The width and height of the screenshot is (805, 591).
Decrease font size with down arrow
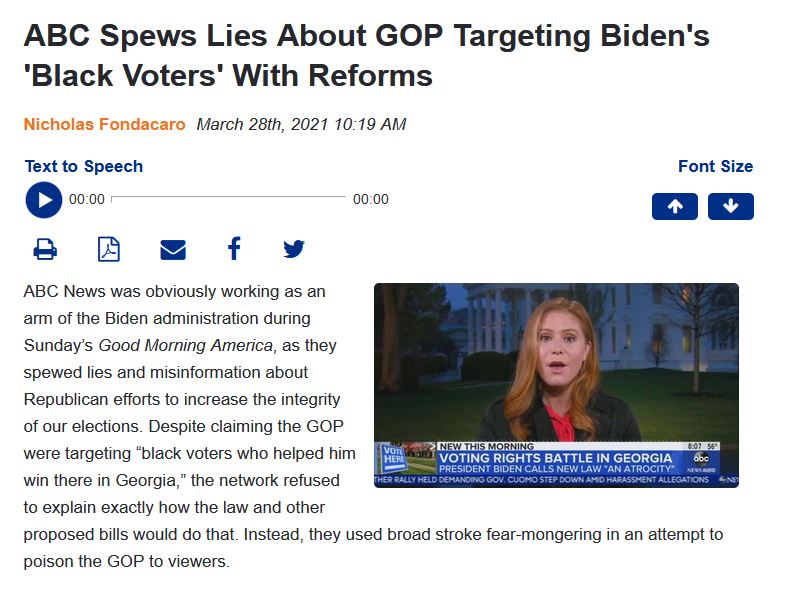731,206
